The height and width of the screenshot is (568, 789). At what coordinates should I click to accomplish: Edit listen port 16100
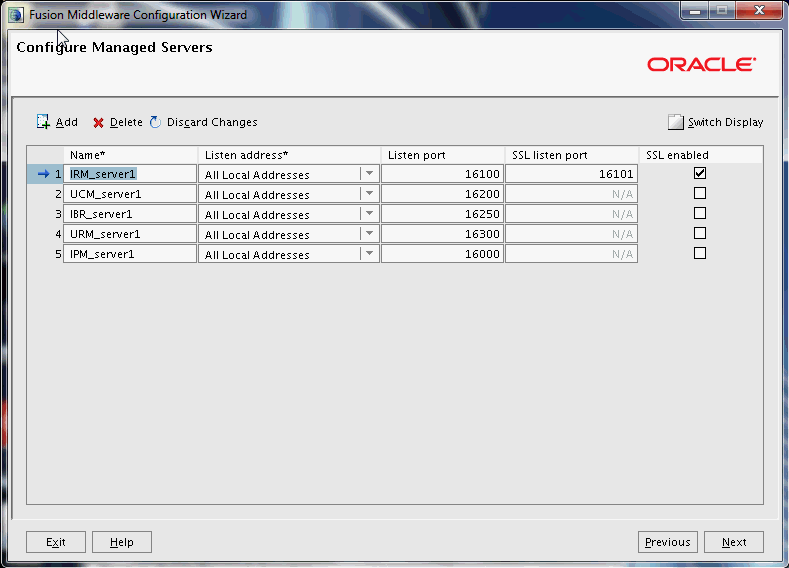[x=442, y=174]
